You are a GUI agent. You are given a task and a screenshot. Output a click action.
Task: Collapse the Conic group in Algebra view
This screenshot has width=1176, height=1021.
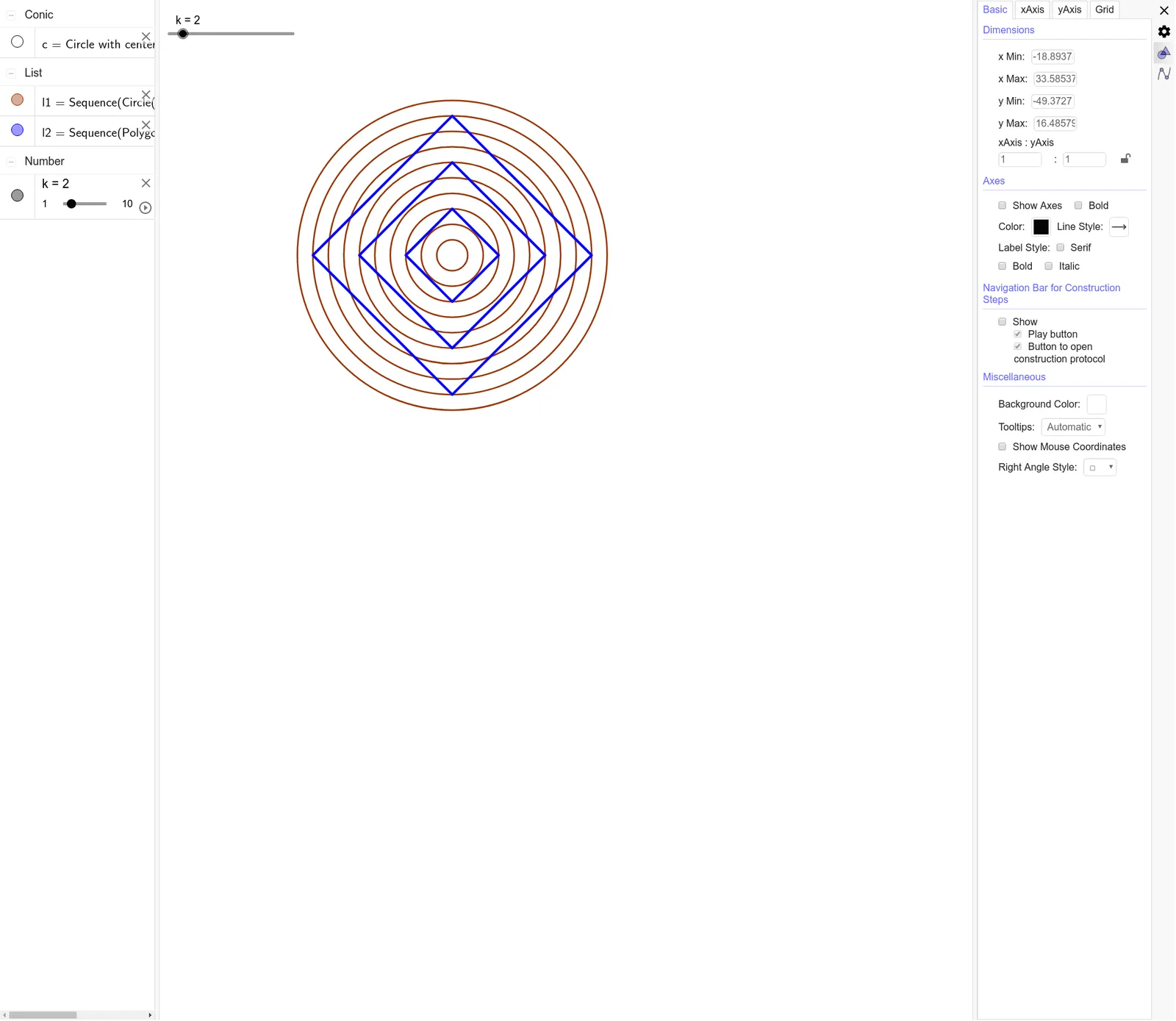pos(11,15)
